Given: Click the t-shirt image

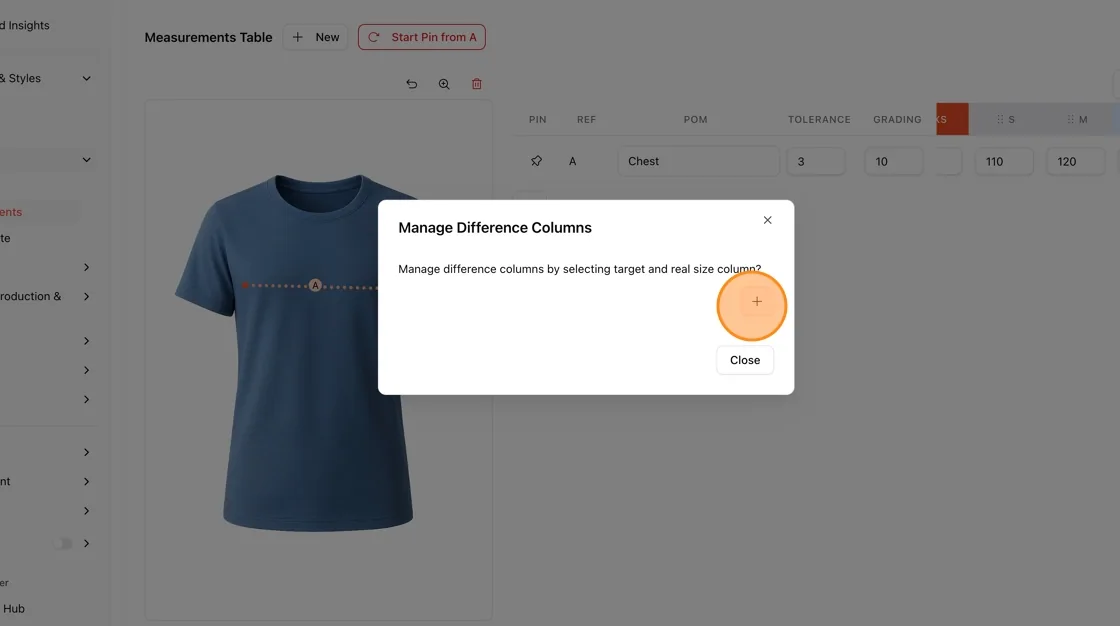Looking at the screenshot, I should pyautogui.click(x=318, y=360).
